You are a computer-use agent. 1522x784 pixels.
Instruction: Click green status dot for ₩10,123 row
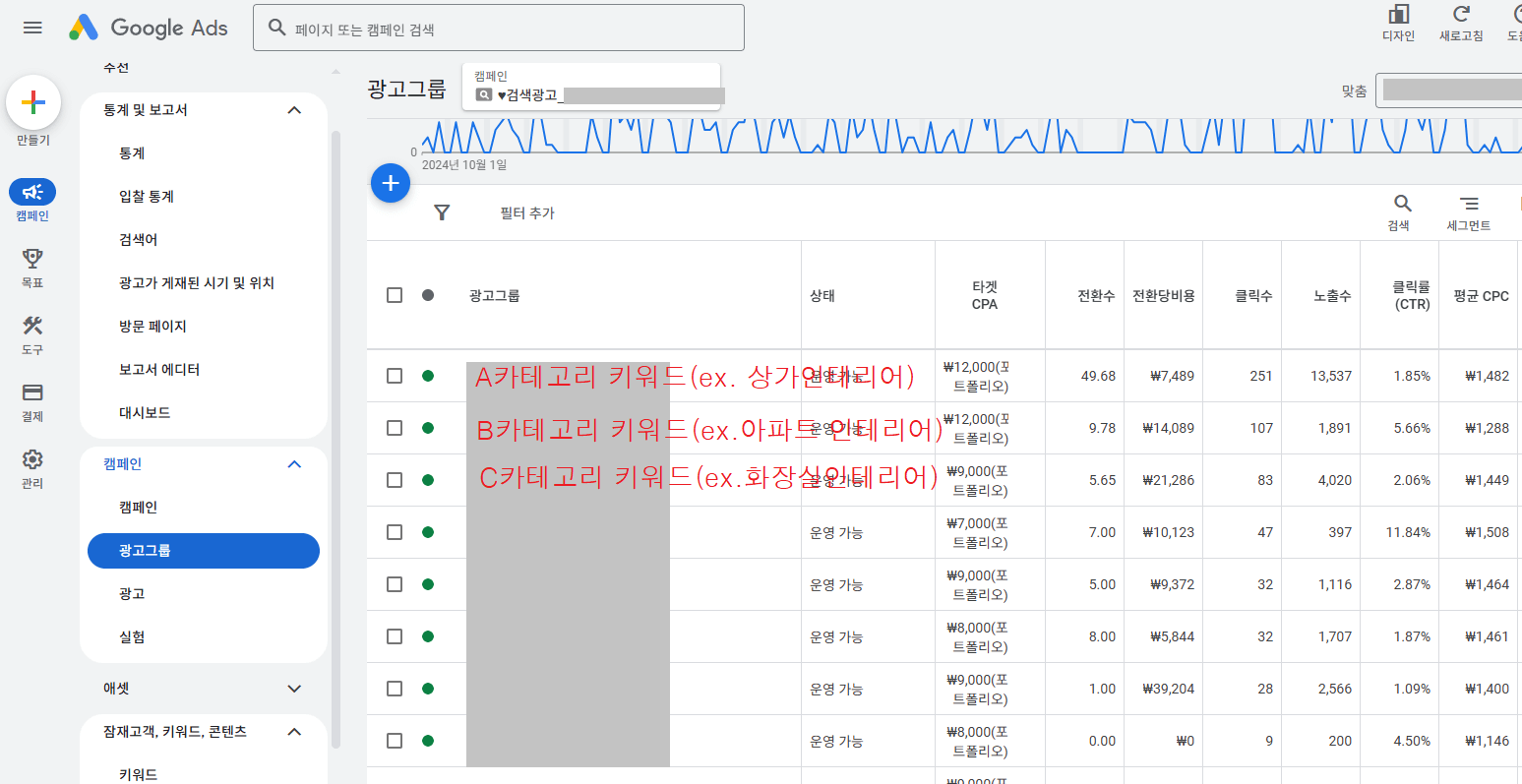pos(428,532)
